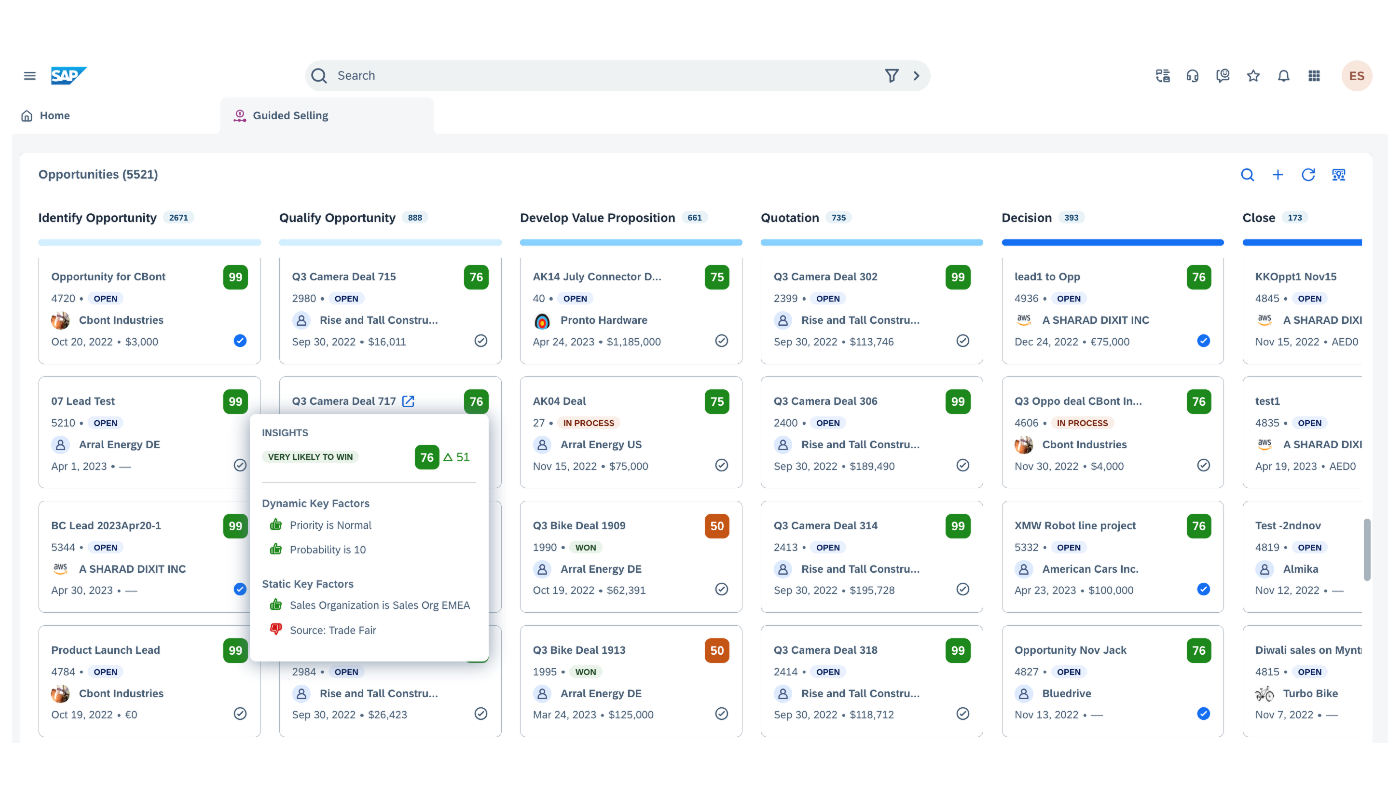Viewport: 1400px width, 800px height.
Task: Open the lead1 to Opp opportunity
Action: point(1047,277)
